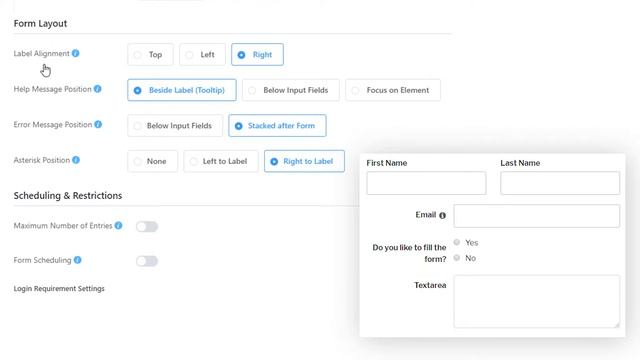Click the Label Alignment label text

41,53
